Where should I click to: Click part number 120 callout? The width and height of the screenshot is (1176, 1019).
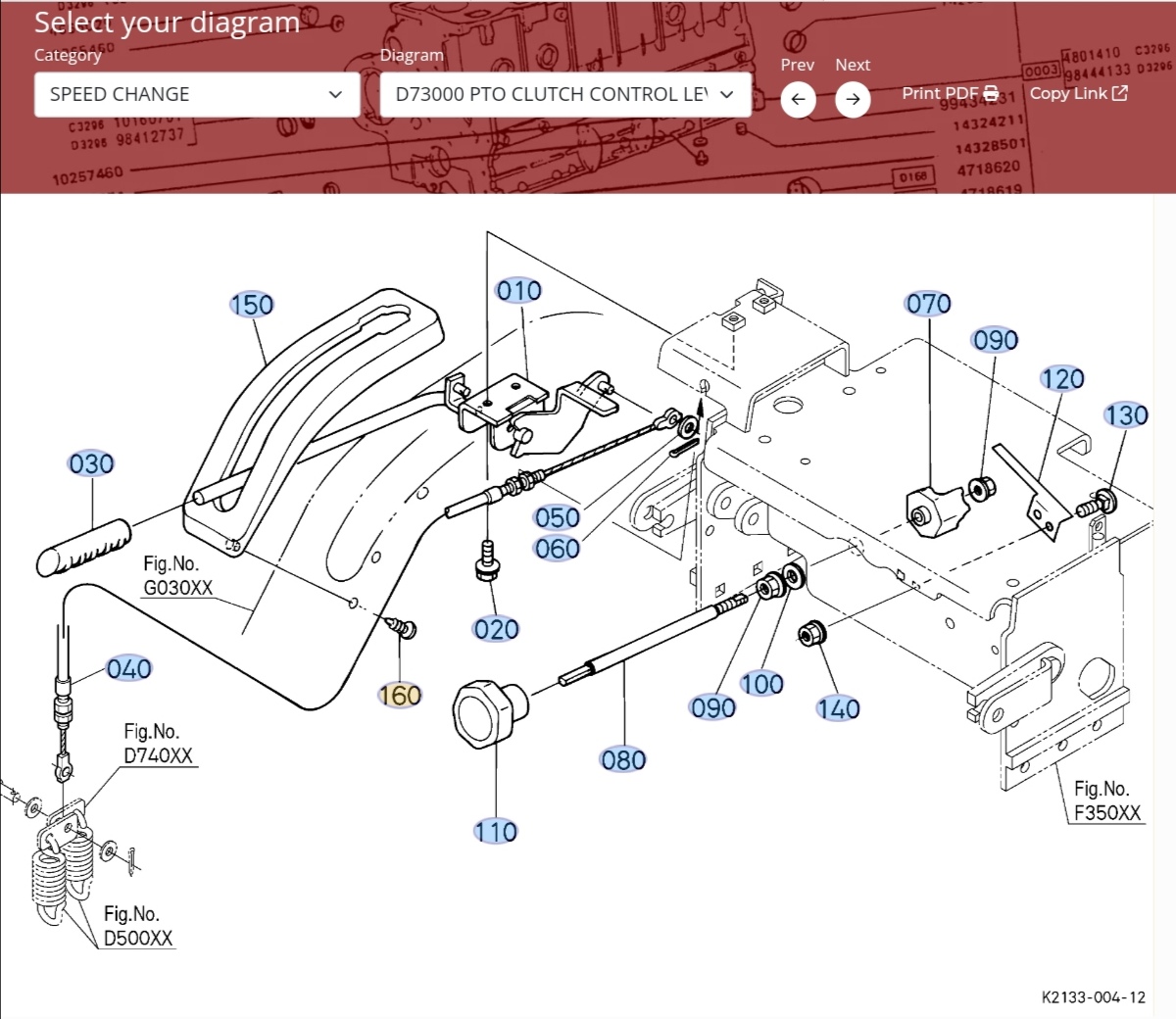pyautogui.click(x=1062, y=379)
